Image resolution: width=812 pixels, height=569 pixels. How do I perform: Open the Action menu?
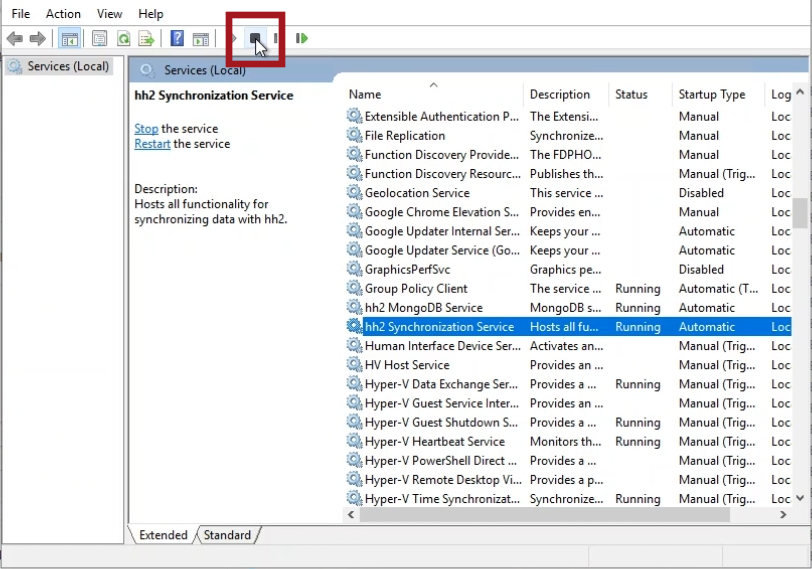point(63,13)
